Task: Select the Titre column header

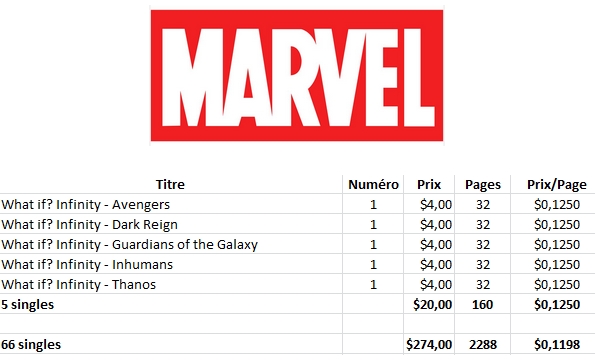Action: (x=171, y=184)
